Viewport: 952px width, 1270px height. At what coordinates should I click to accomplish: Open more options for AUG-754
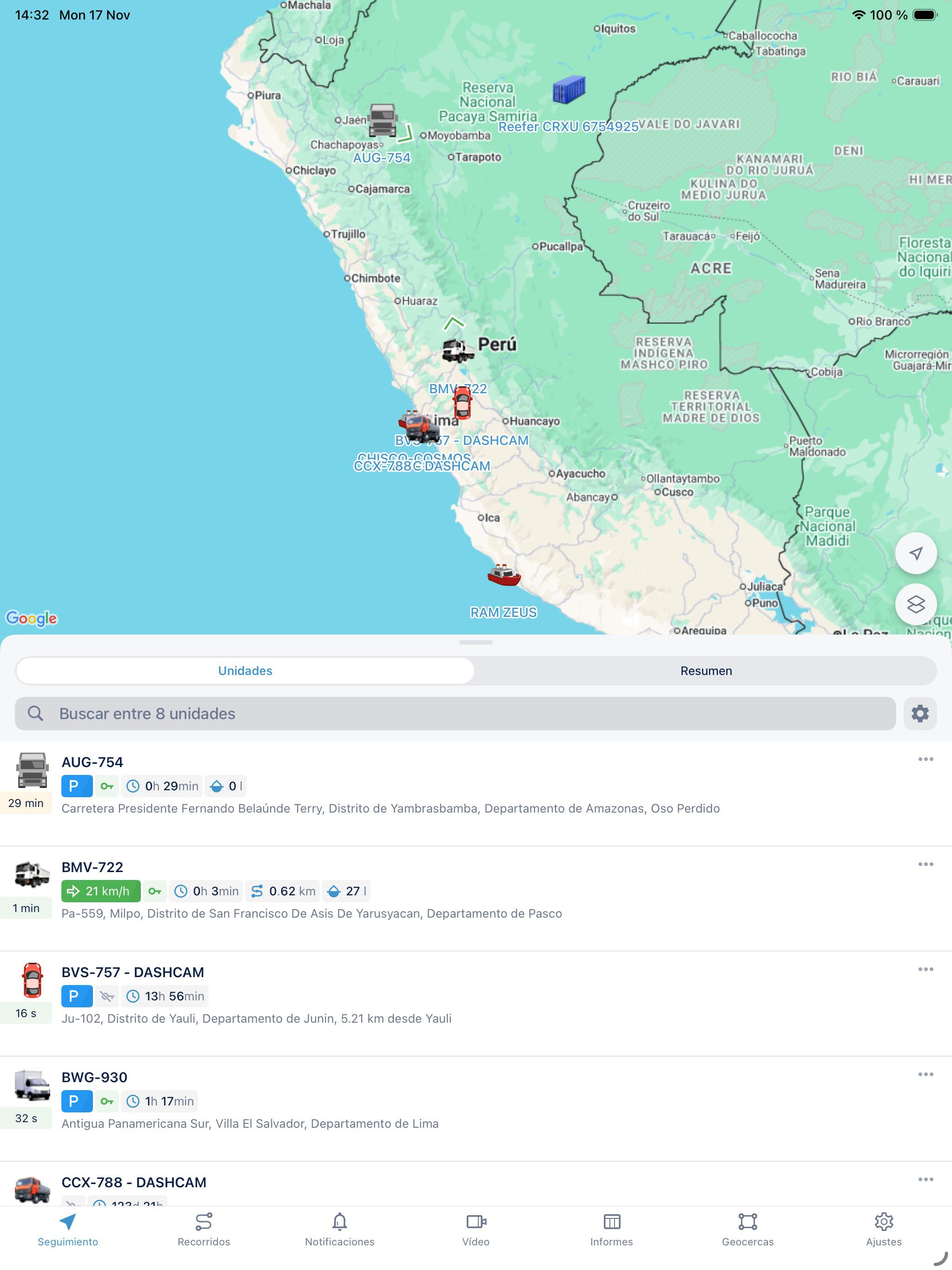[926, 759]
